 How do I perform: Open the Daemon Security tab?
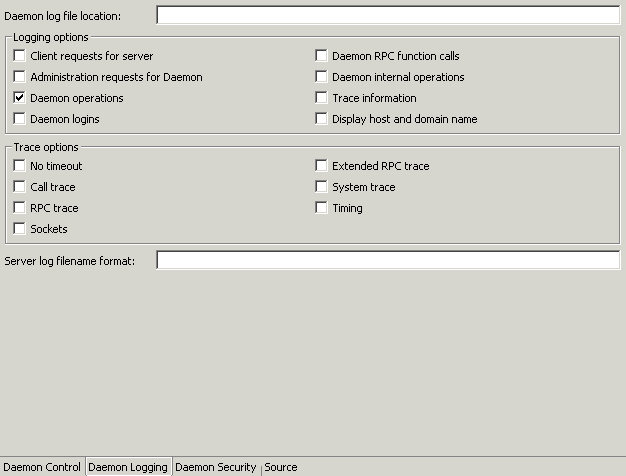[x=216, y=467]
